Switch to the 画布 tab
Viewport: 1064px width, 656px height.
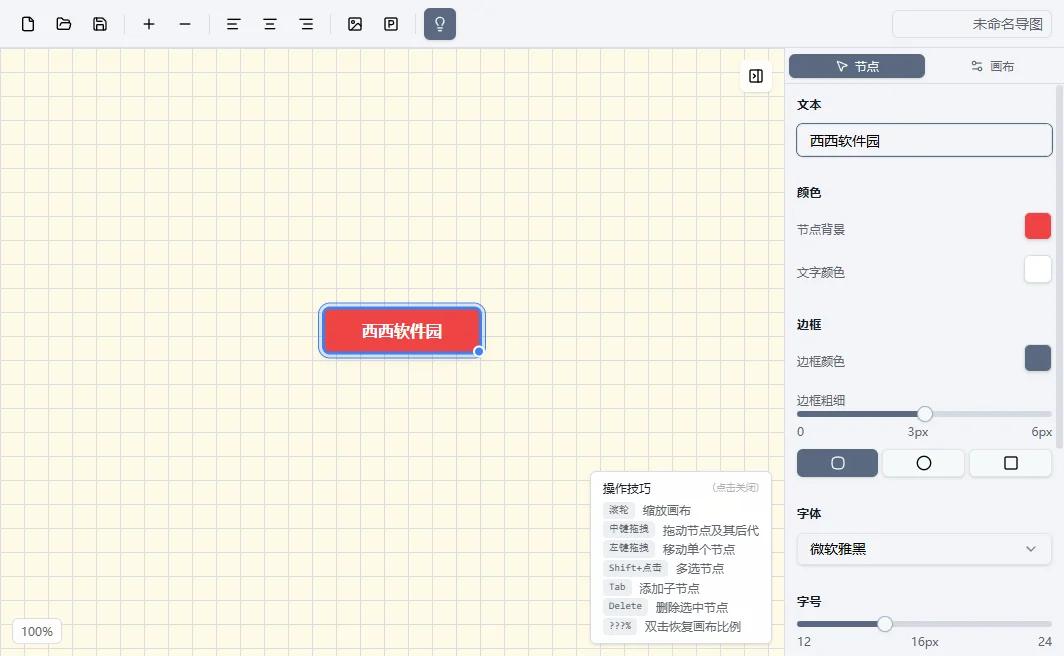click(x=992, y=66)
